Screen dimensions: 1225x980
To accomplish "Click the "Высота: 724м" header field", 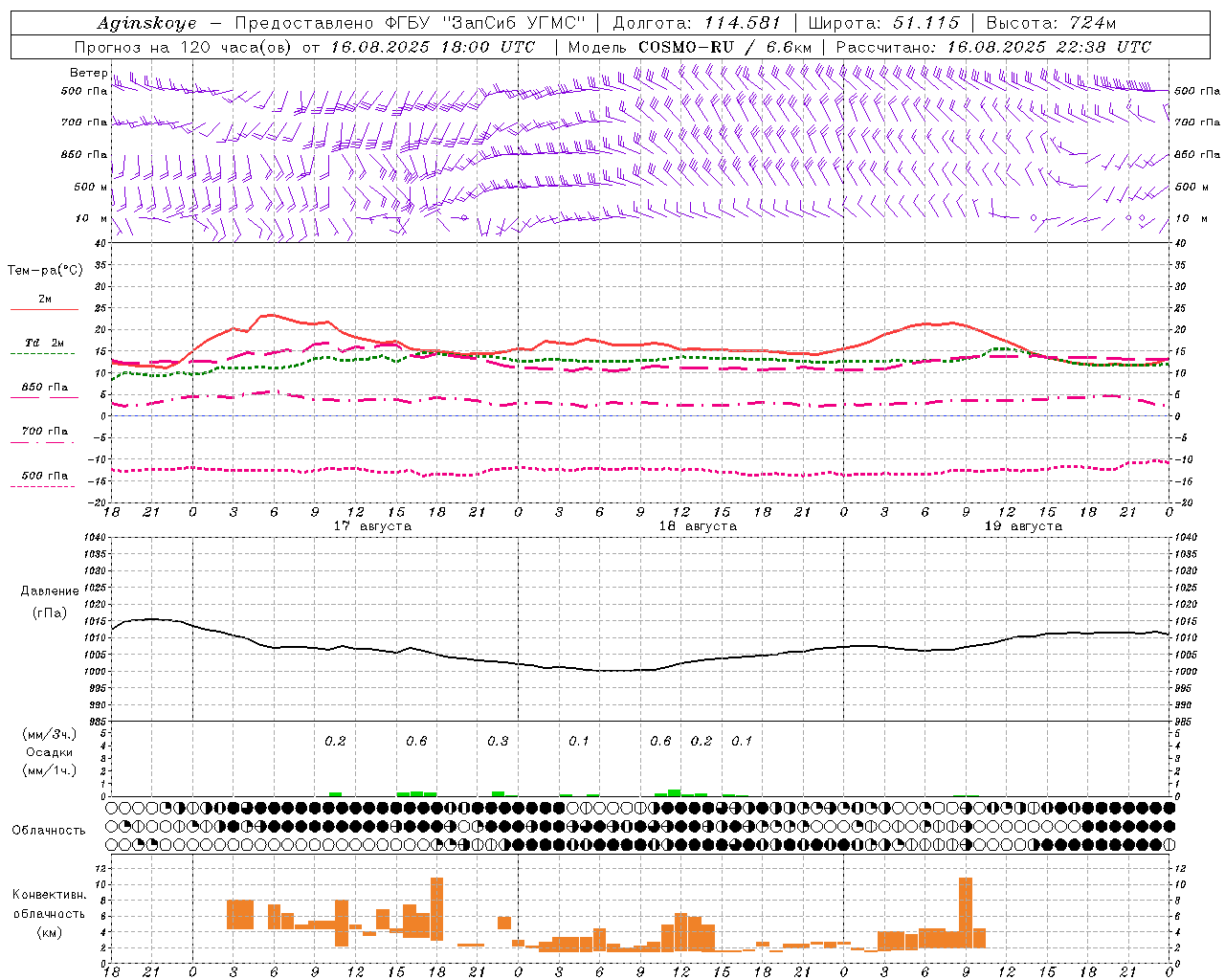I will click(x=1050, y=23).
